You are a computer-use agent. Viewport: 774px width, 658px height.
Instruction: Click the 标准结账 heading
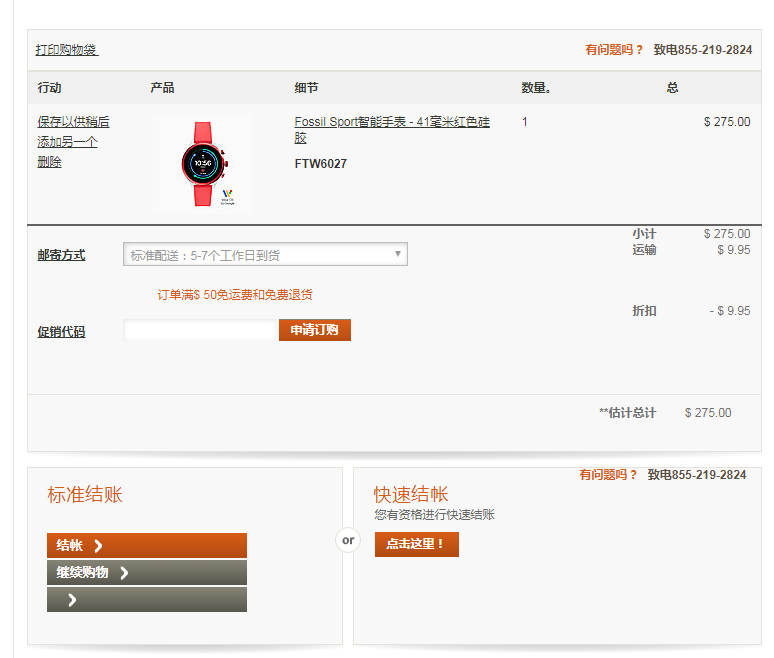[x=85, y=495]
